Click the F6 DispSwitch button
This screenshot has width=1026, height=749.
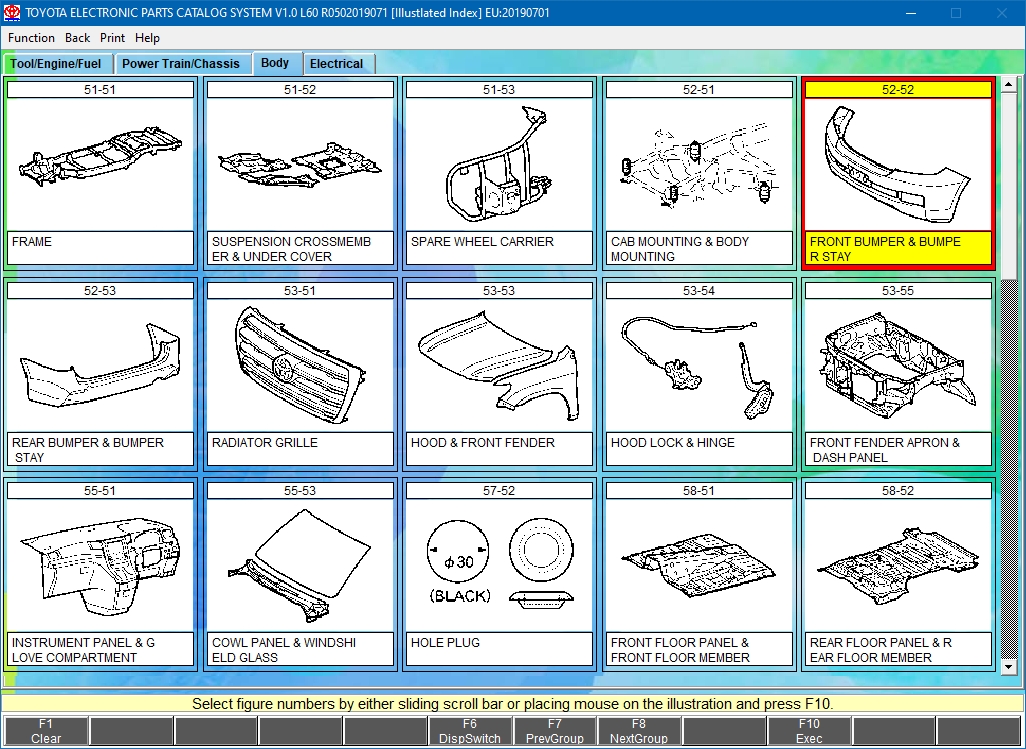coord(470,731)
